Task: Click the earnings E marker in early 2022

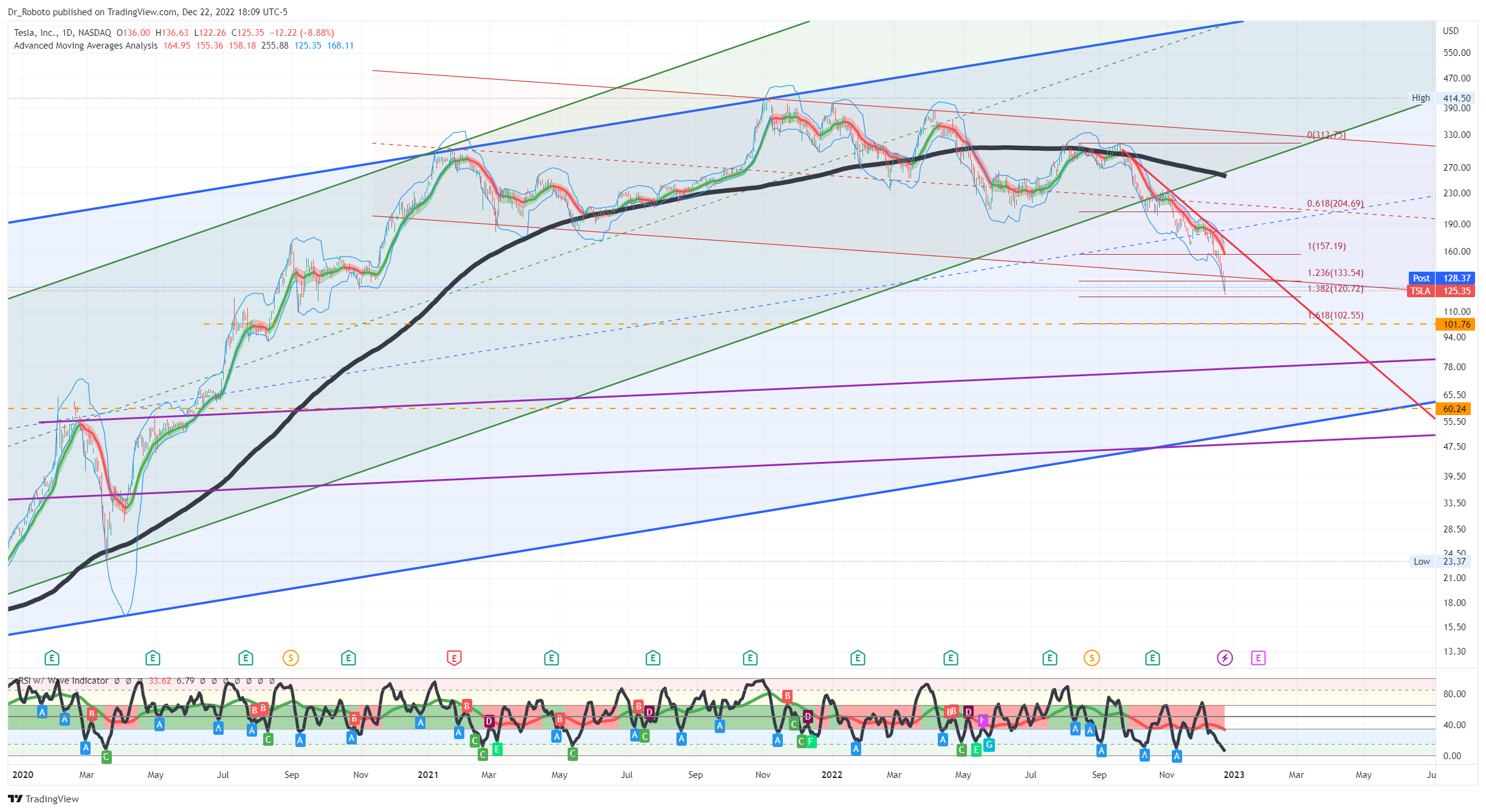Action: 858,658
